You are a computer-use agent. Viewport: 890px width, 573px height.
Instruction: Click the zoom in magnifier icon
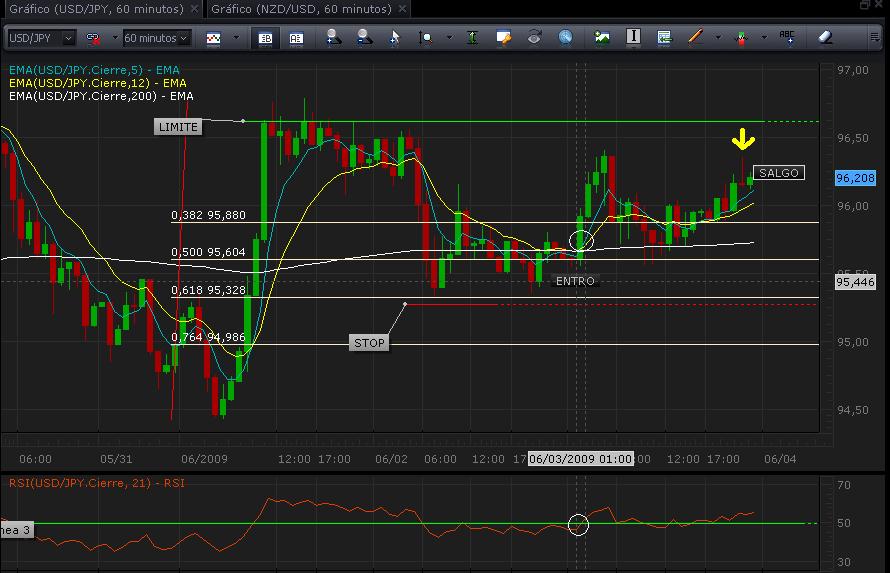tap(334, 38)
